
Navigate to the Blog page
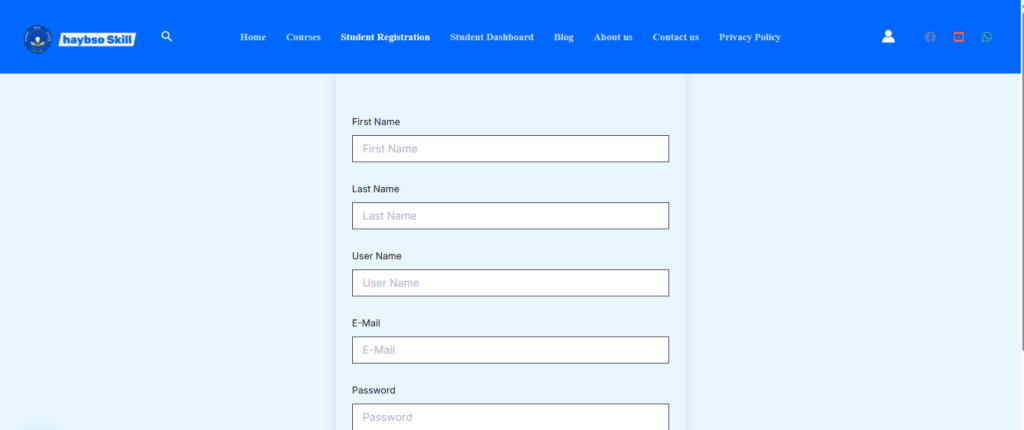[x=564, y=37]
